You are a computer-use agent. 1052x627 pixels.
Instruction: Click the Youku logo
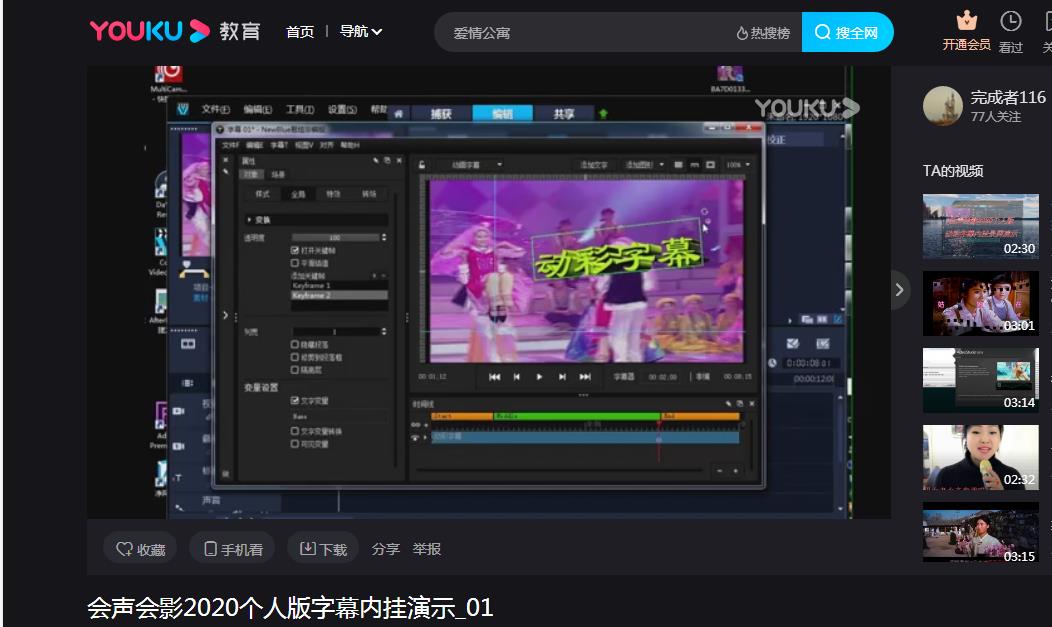pos(150,31)
